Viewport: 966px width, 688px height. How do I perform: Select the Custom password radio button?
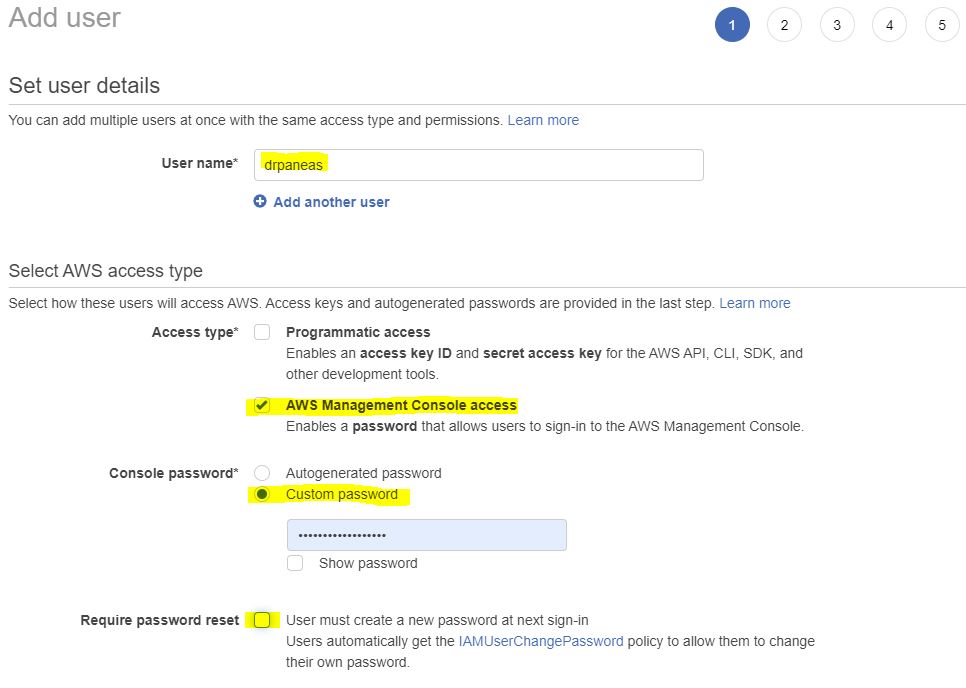pyautogui.click(x=262, y=494)
